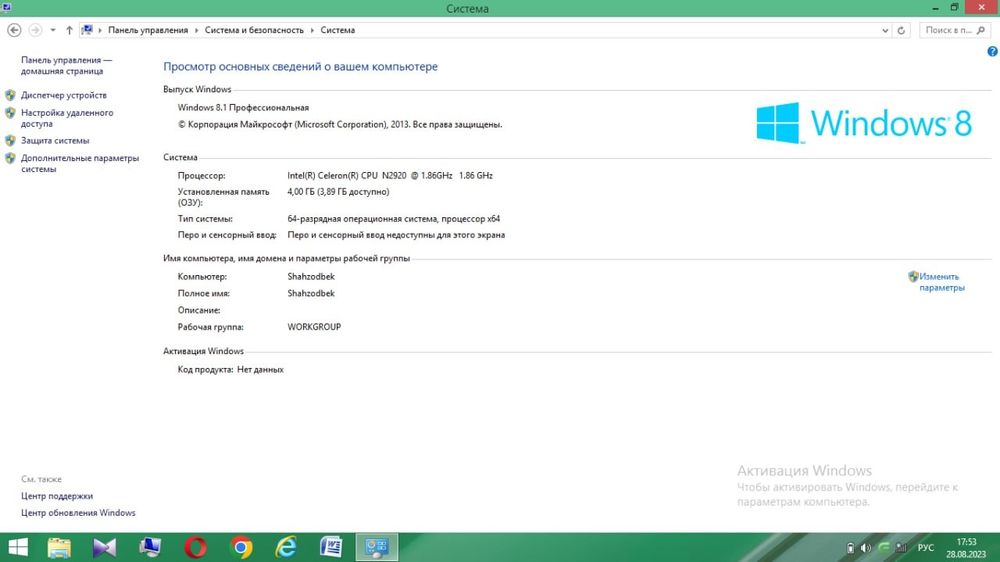
Task: Click the WORKGROUP value
Action: [x=314, y=327]
